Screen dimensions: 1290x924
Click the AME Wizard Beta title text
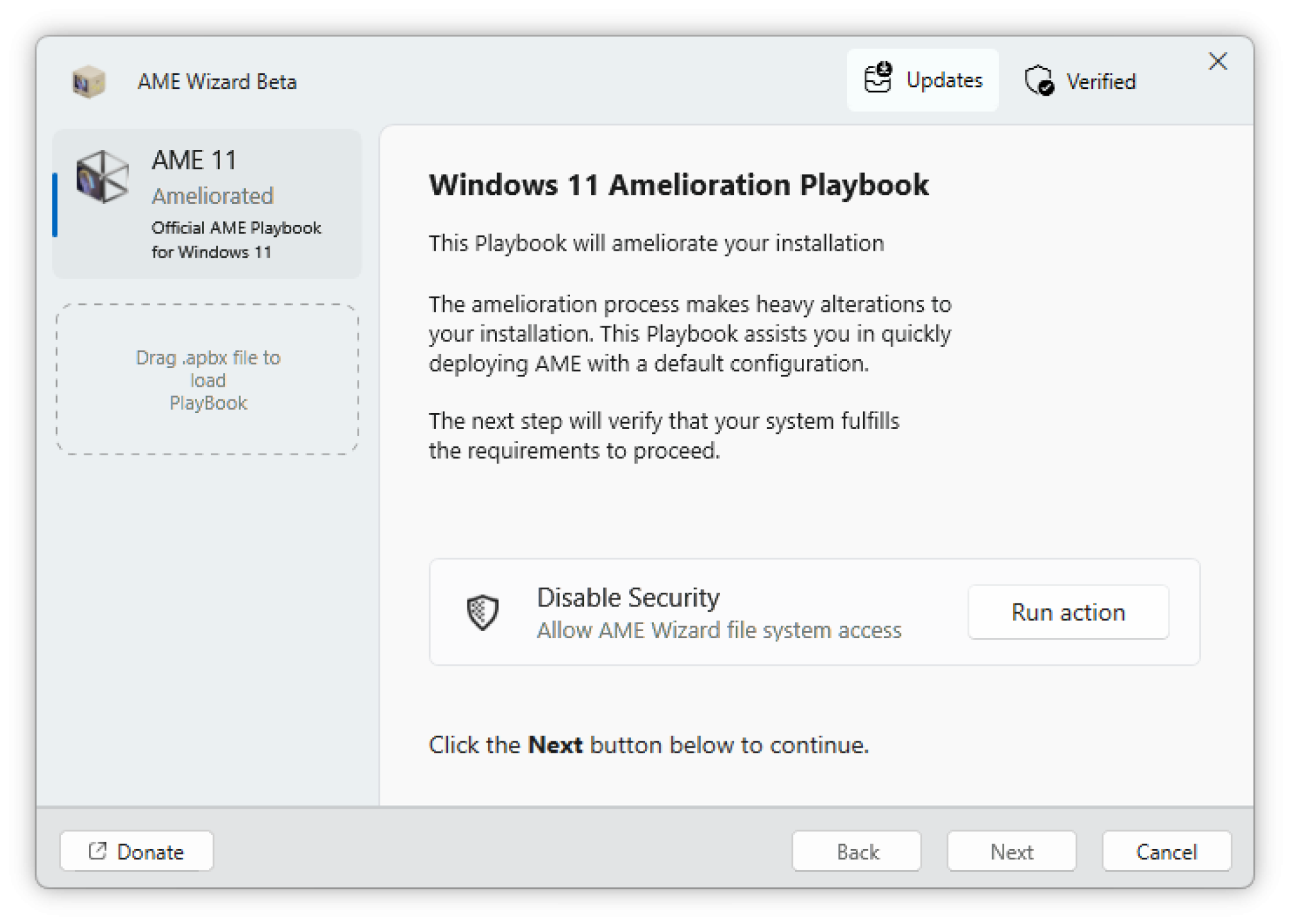pyautogui.click(x=217, y=82)
